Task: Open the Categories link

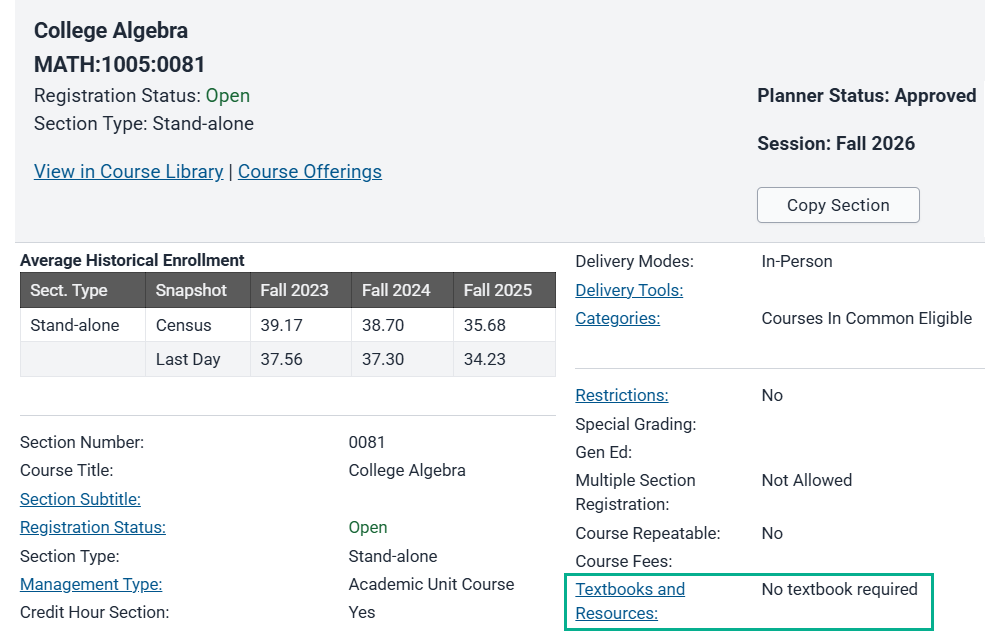Action: [x=618, y=319]
